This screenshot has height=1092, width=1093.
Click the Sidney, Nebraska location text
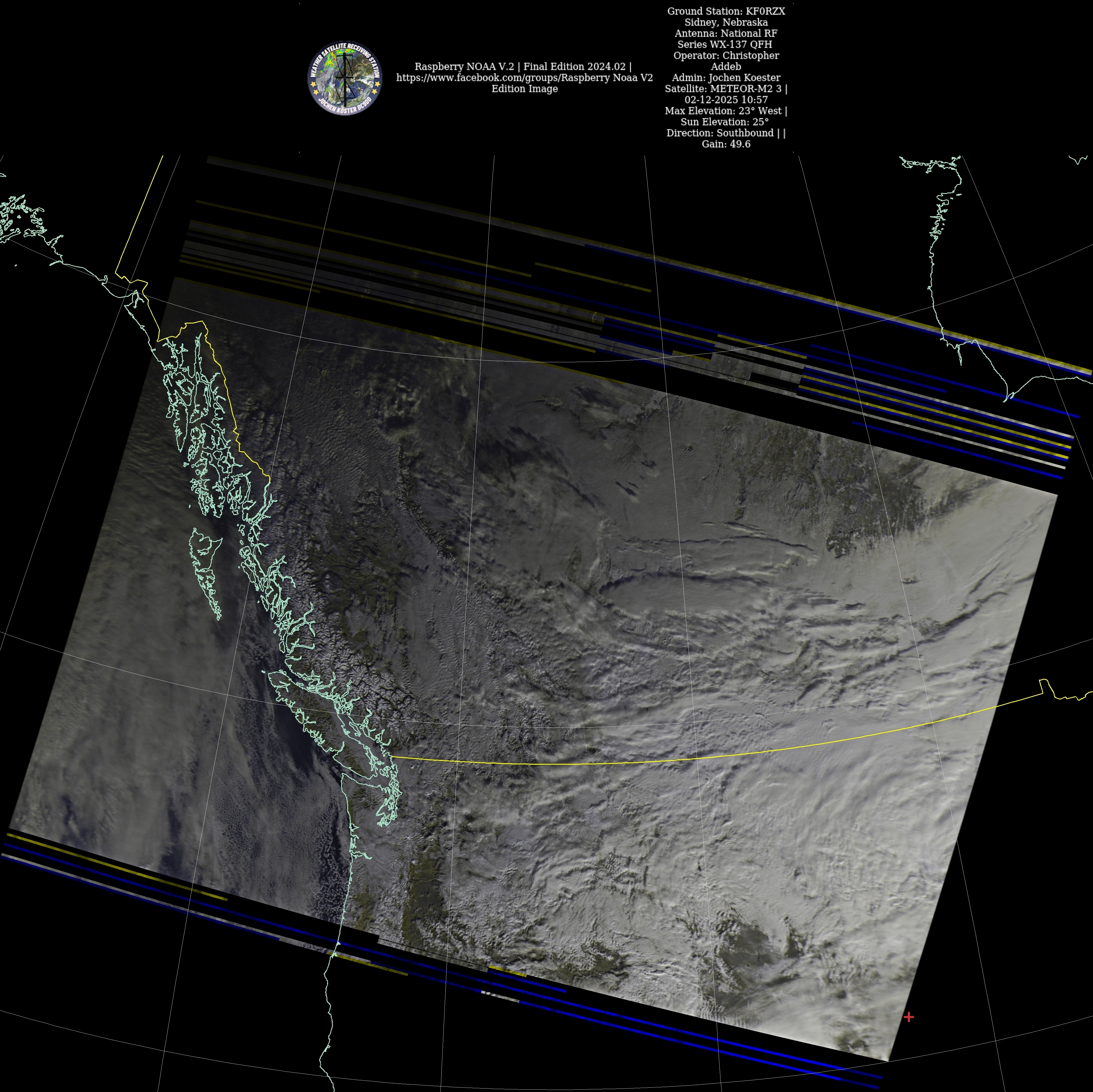tap(726, 22)
